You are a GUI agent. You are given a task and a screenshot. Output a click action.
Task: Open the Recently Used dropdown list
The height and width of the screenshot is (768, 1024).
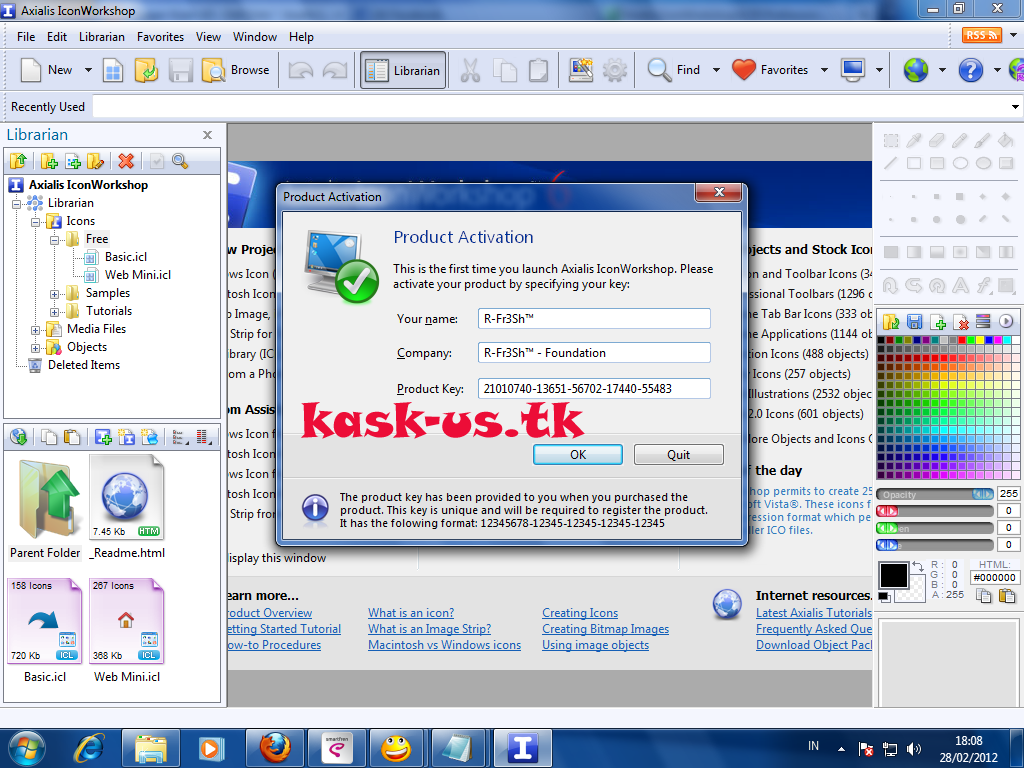[x=1015, y=106]
